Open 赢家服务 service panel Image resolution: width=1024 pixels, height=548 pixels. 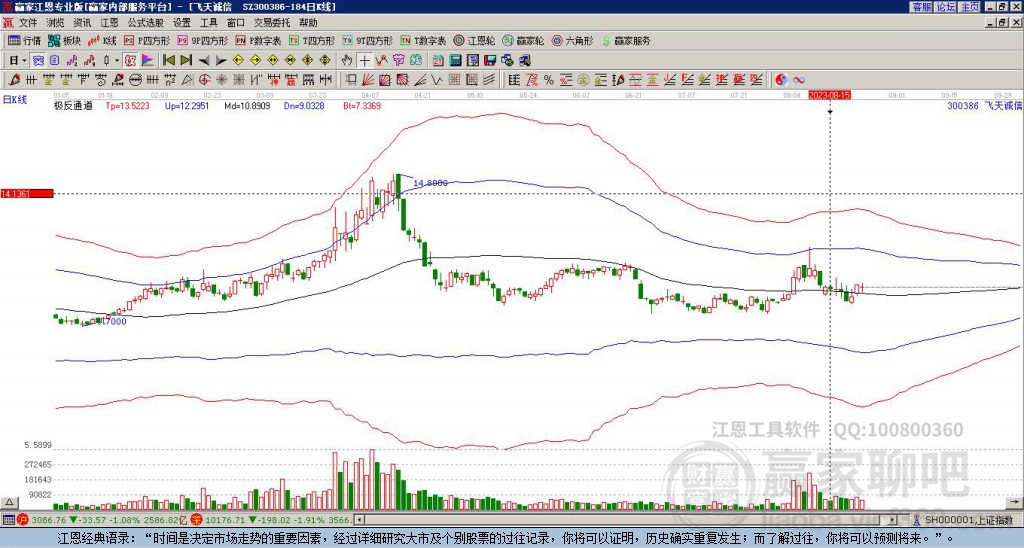[626, 40]
